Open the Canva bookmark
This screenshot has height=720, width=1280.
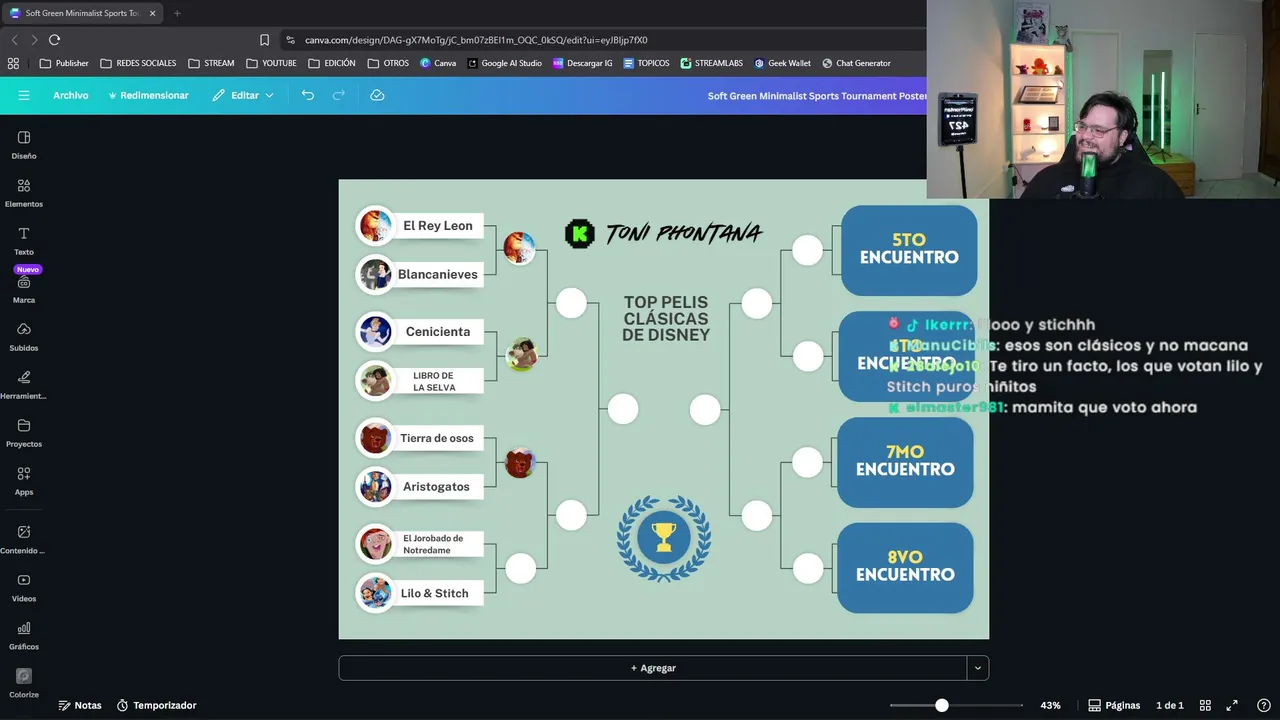438,63
